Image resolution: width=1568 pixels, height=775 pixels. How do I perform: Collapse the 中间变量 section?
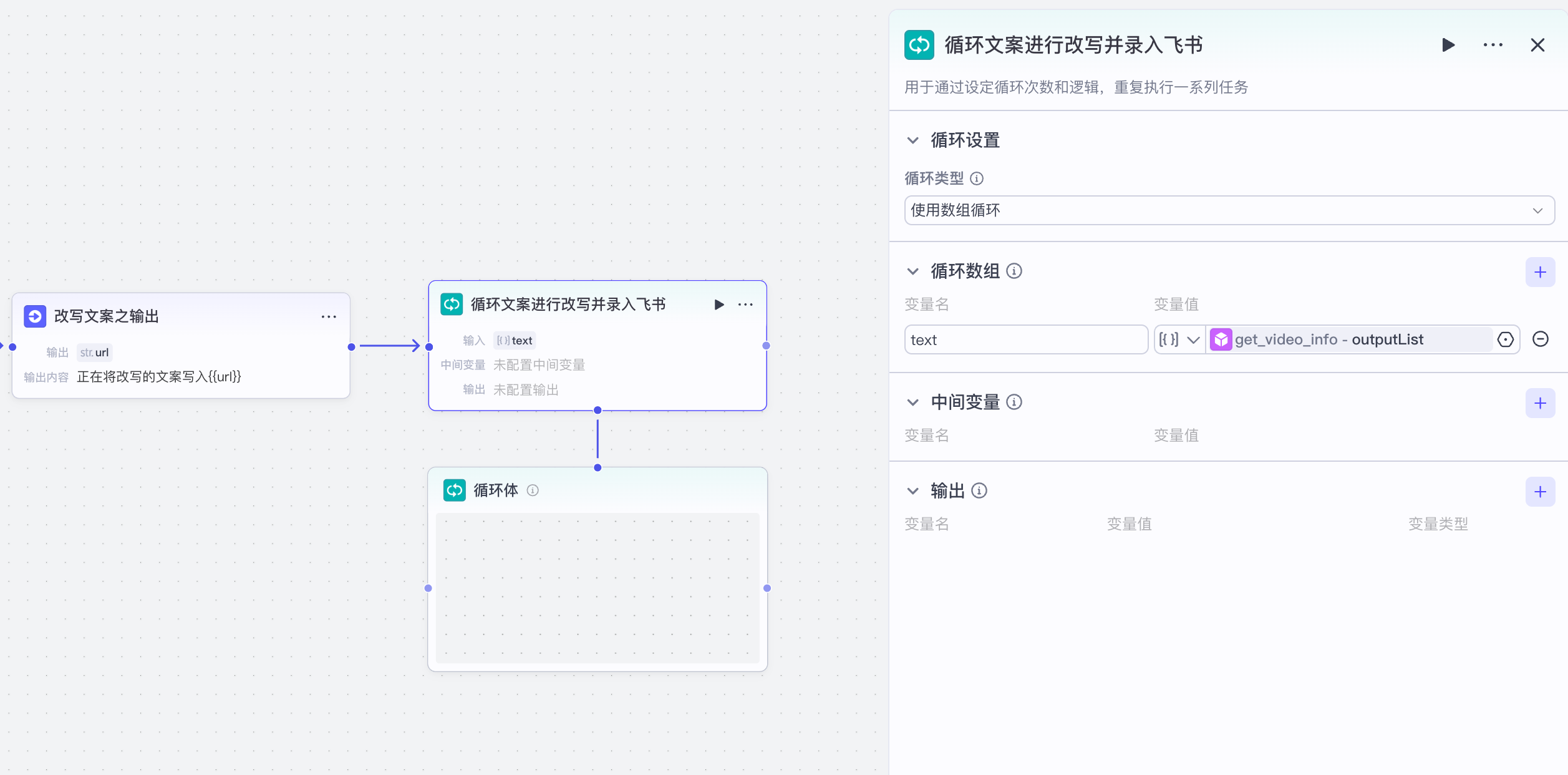[x=912, y=402]
